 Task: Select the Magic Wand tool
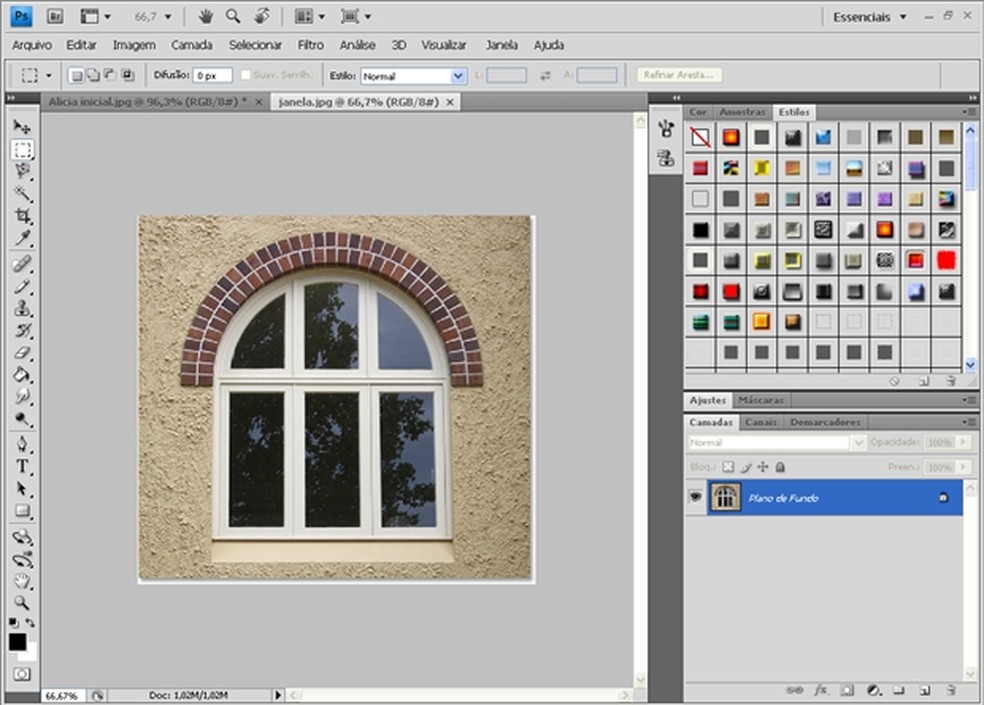[x=22, y=194]
